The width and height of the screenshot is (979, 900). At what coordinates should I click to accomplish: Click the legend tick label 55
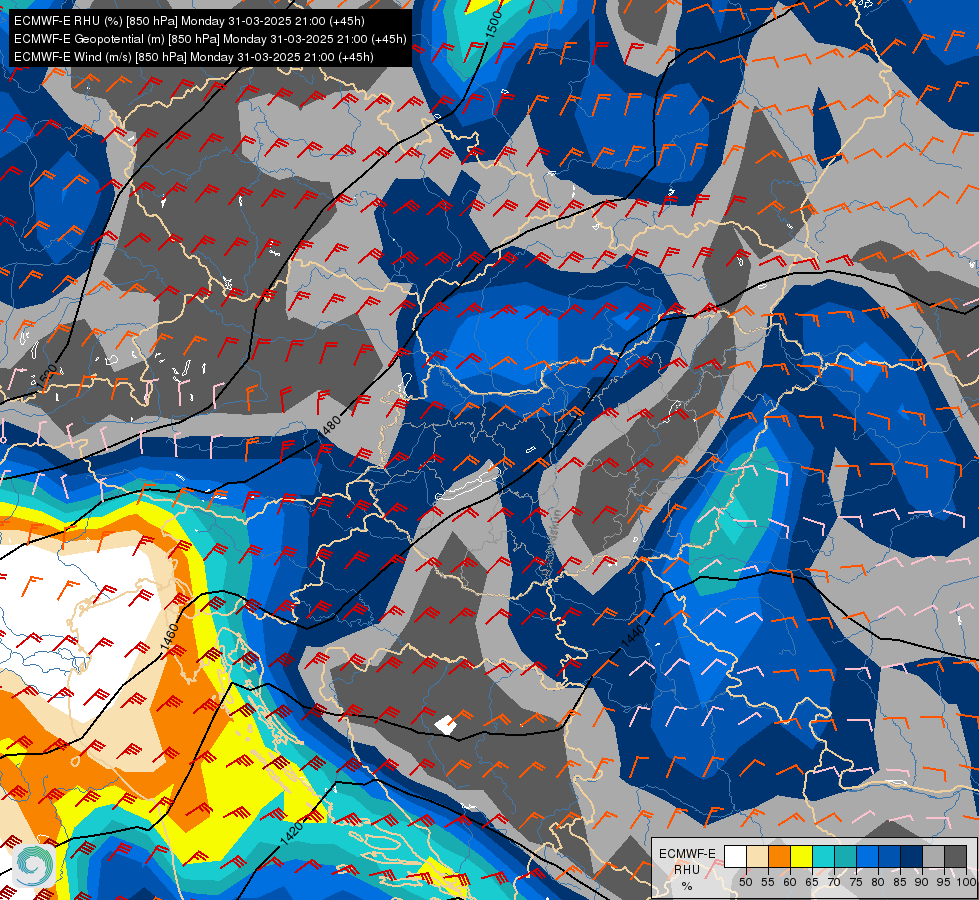pos(768,882)
